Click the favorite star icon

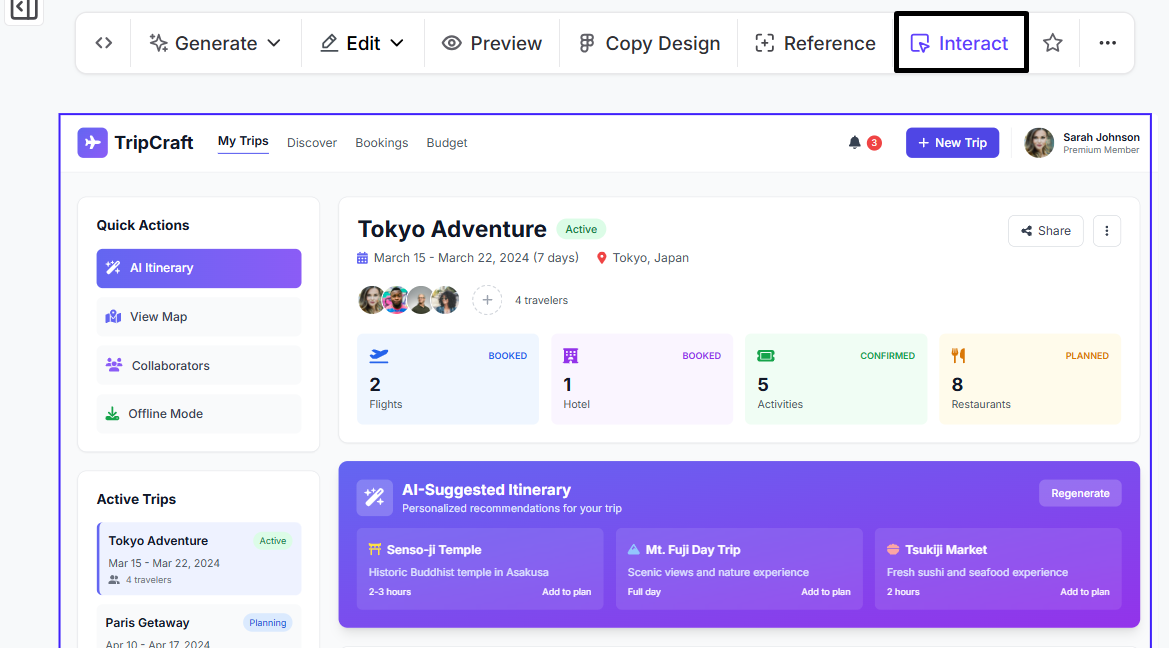pyautogui.click(x=1052, y=43)
